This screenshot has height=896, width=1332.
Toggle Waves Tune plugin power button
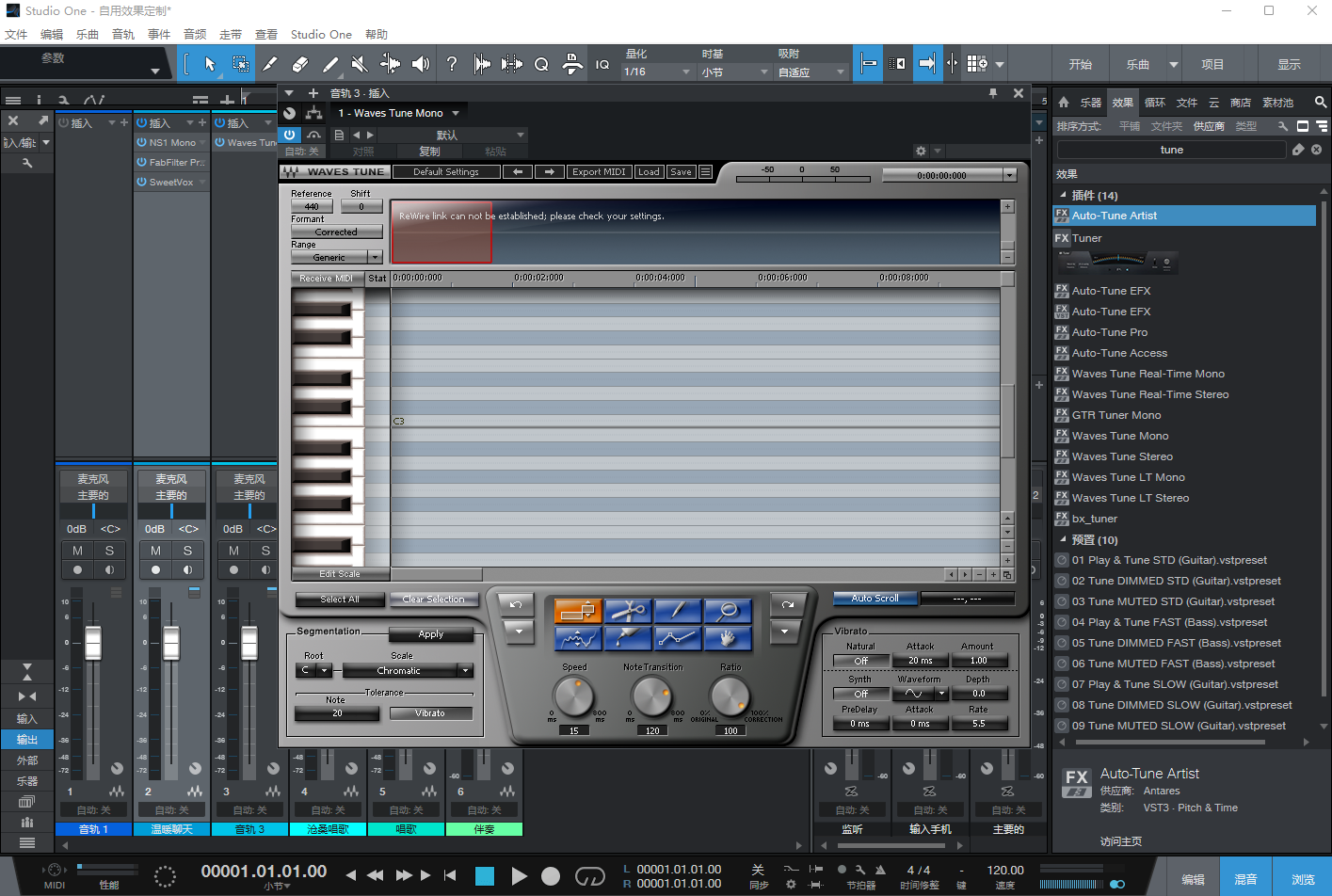[x=290, y=135]
